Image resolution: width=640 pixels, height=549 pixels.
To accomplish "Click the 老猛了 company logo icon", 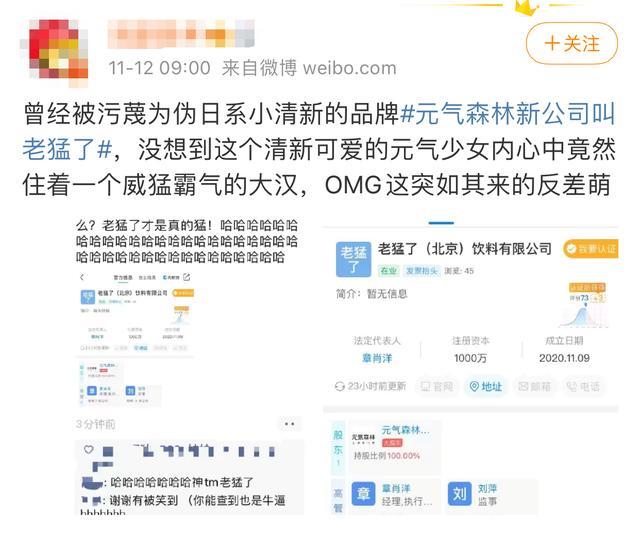I will pos(353,260).
